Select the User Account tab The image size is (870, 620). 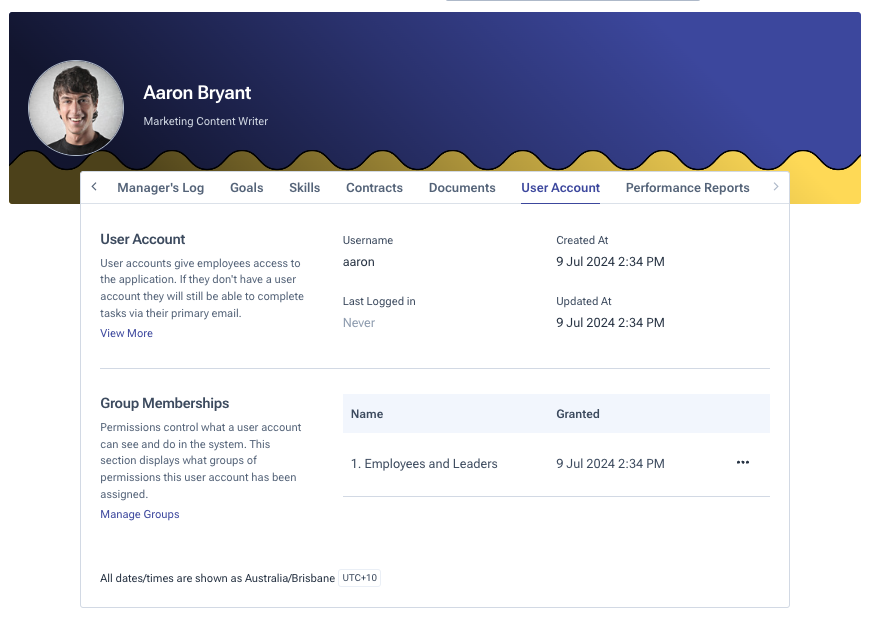click(560, 188)
